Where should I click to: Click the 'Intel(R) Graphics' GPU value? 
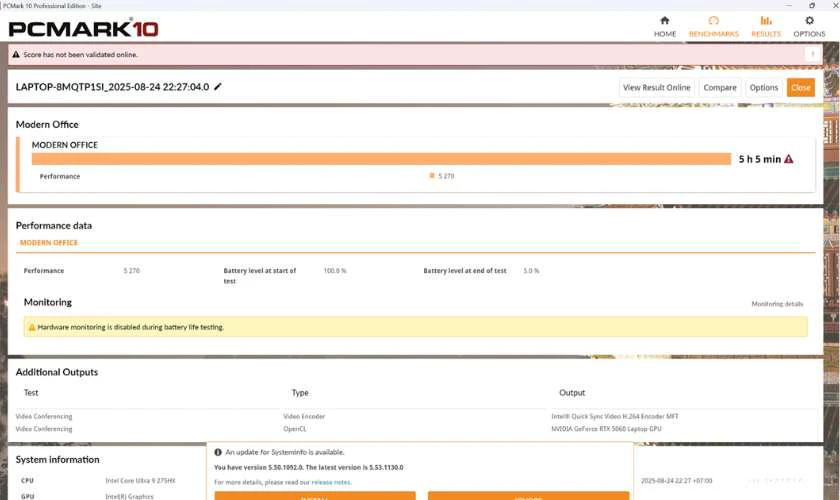129,497
